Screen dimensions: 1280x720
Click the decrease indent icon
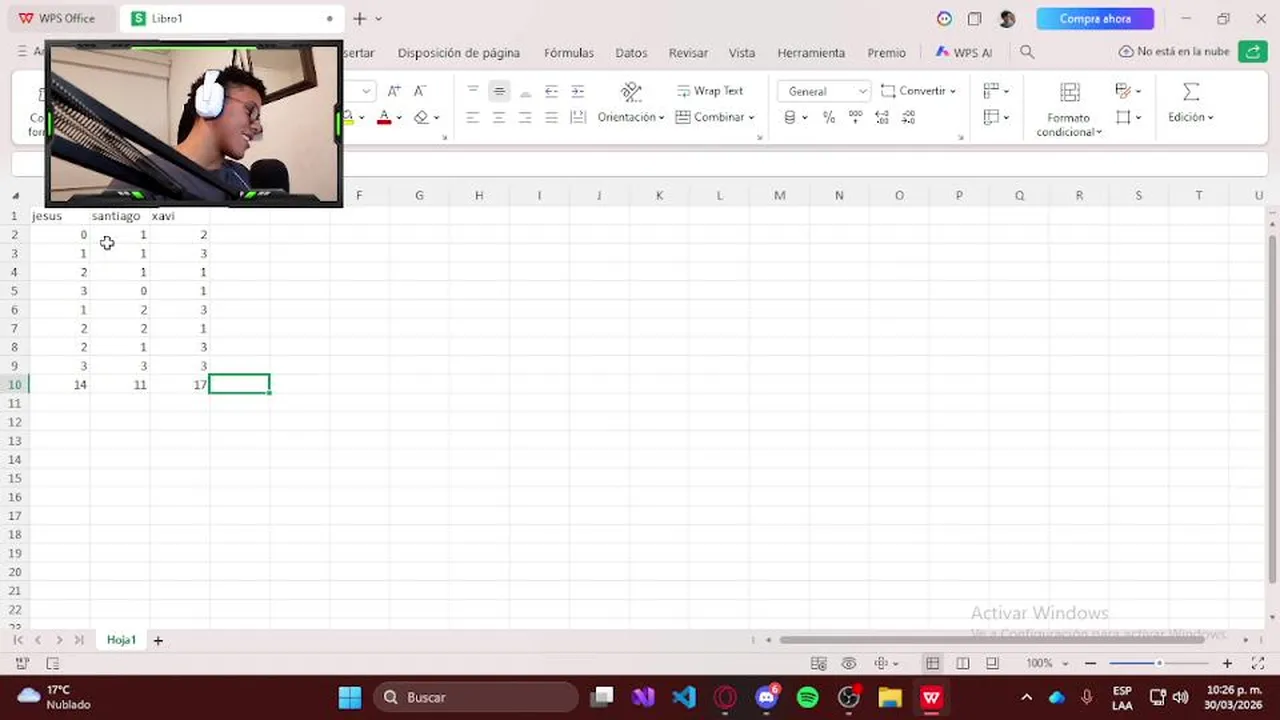point(551,91)
